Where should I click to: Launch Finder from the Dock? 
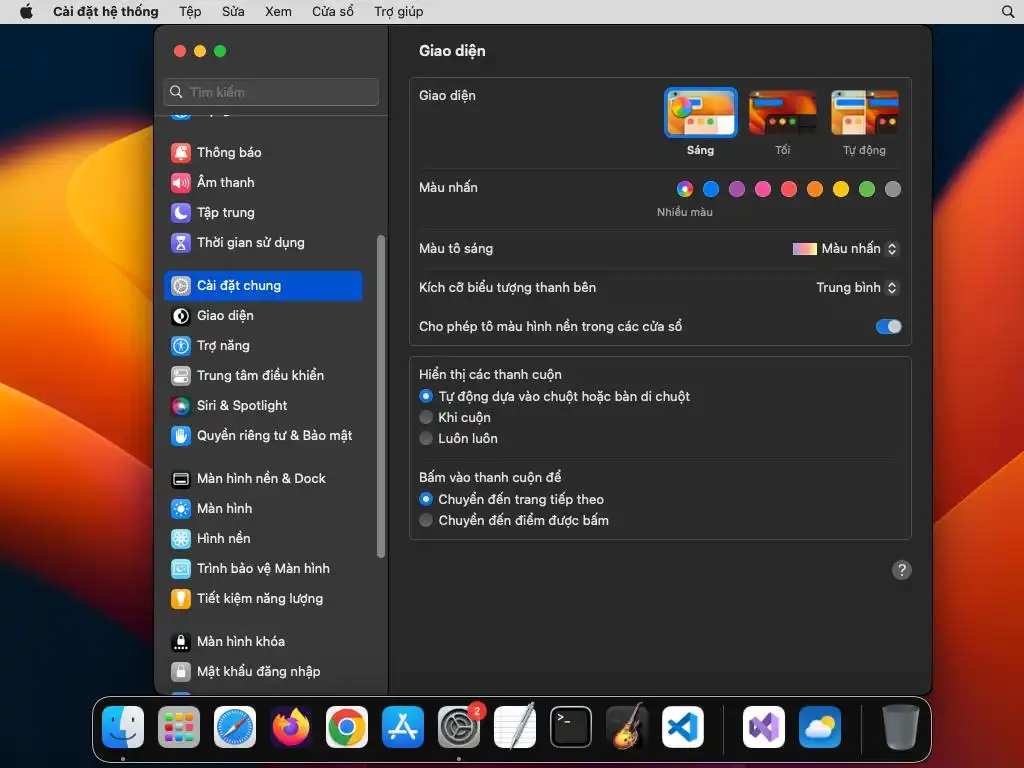(x=123, y=727)
